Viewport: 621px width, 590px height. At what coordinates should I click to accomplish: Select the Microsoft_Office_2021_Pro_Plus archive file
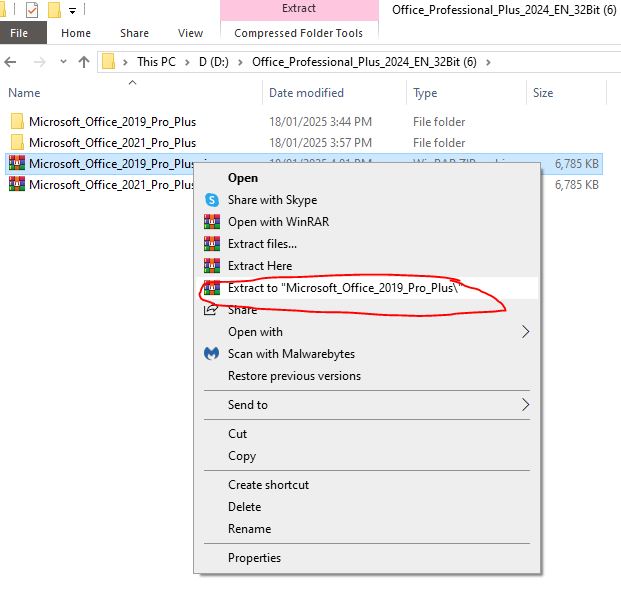tap(112, 185)
